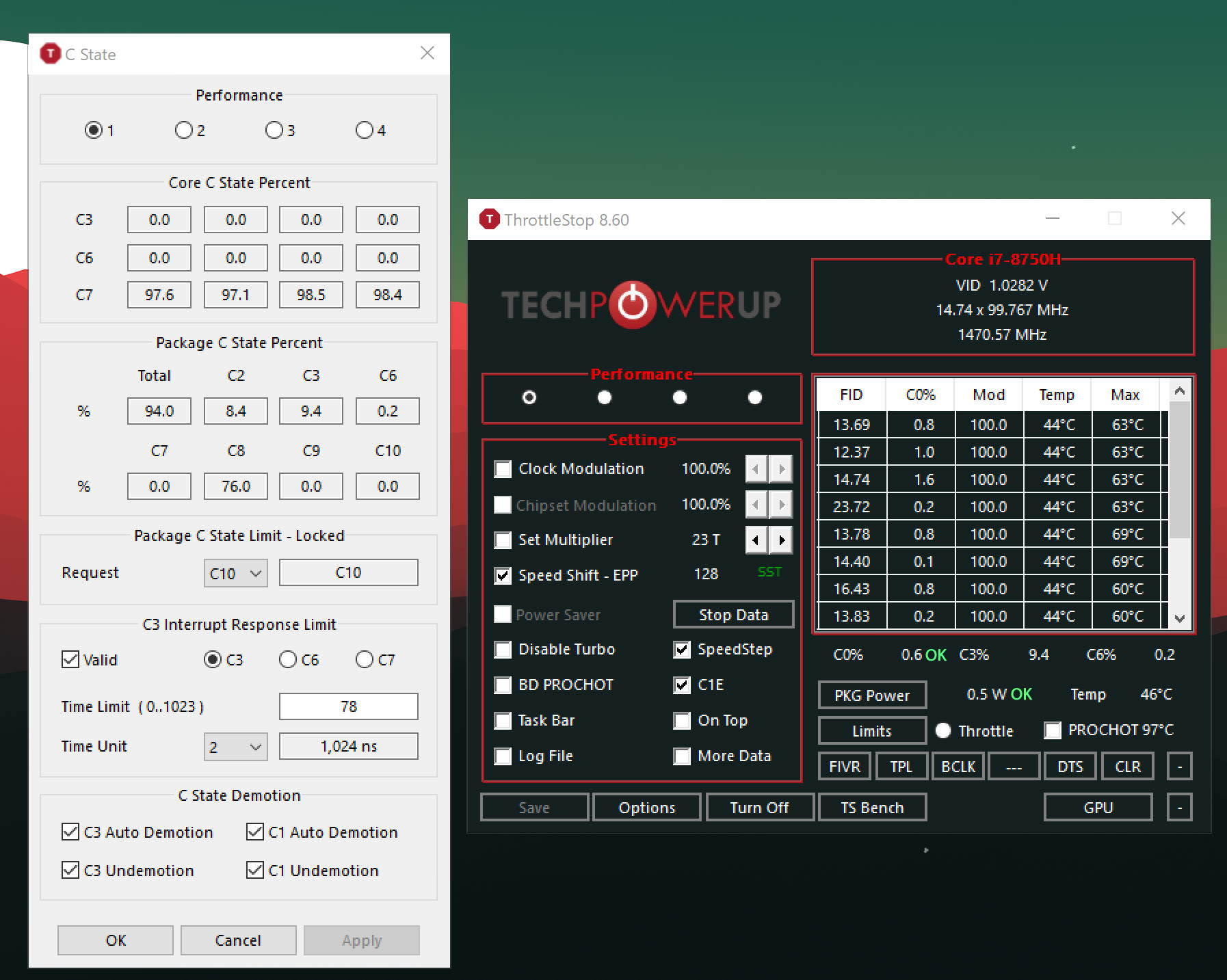Image resolution: width=1227 pixels, height=980 pixels.
Task: Enable Set Multiplier checkbox
Action: 503,540
